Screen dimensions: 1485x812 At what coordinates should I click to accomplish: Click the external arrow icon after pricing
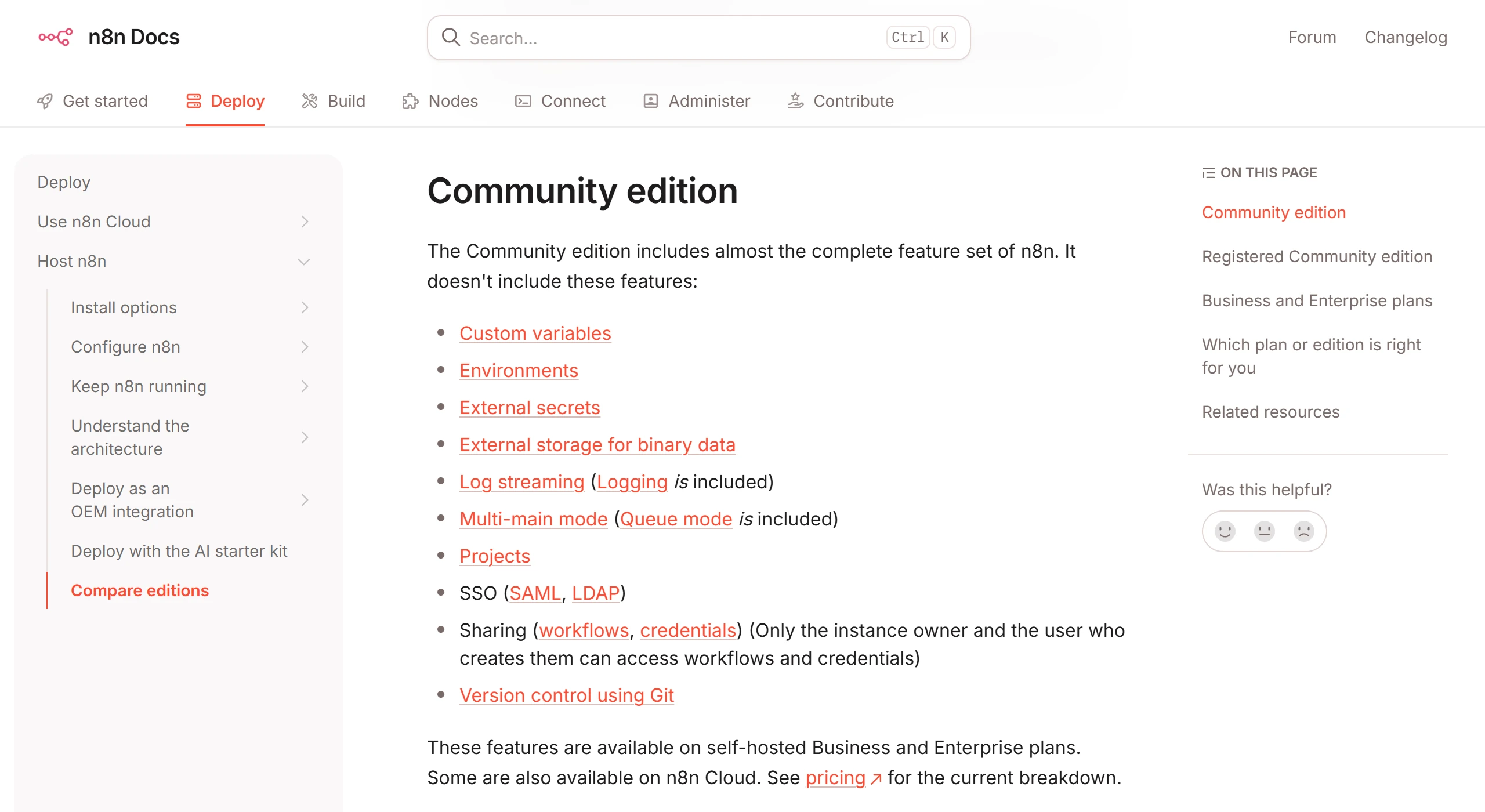click(876, 779)
